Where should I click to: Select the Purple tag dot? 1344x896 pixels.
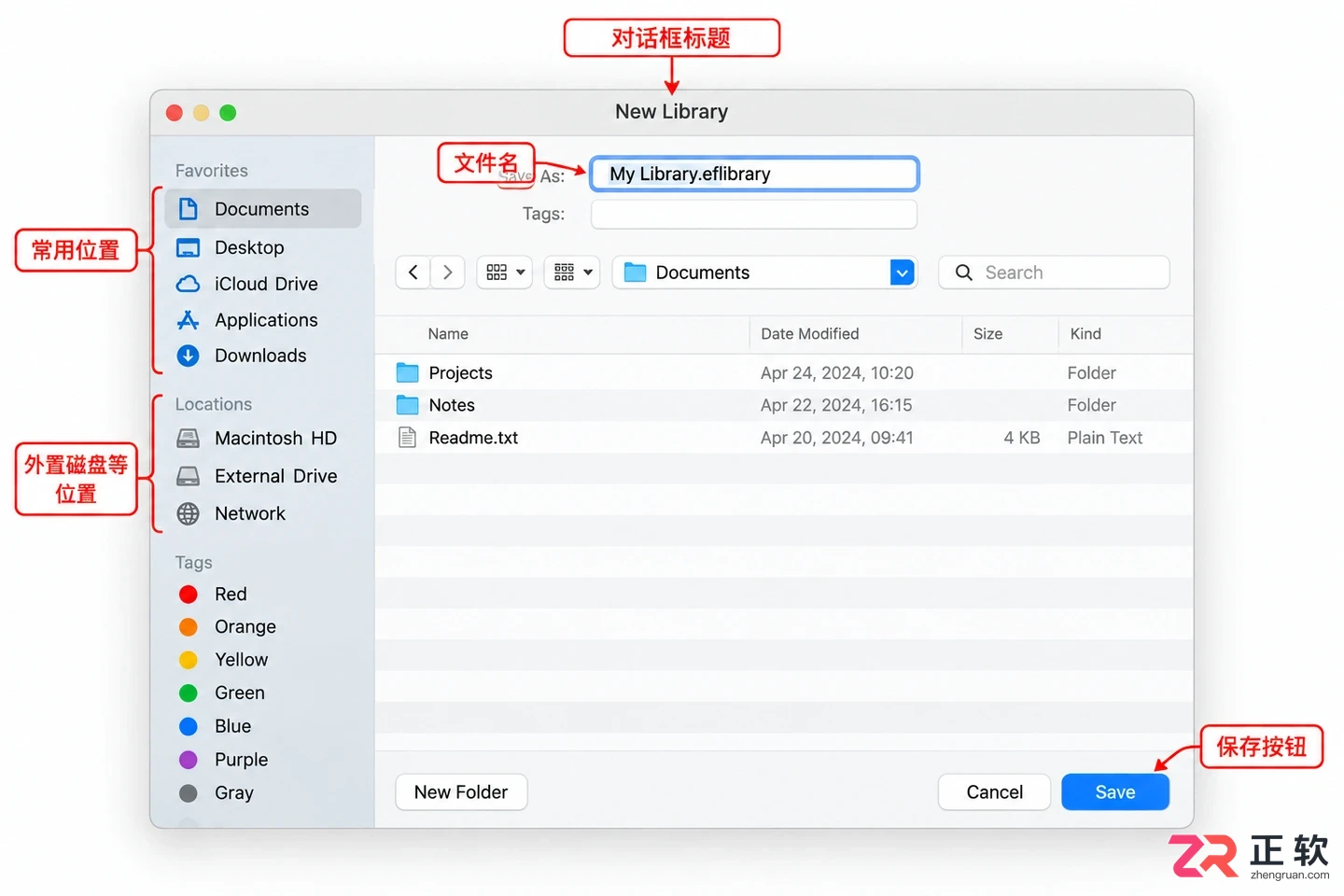point(189,760)
